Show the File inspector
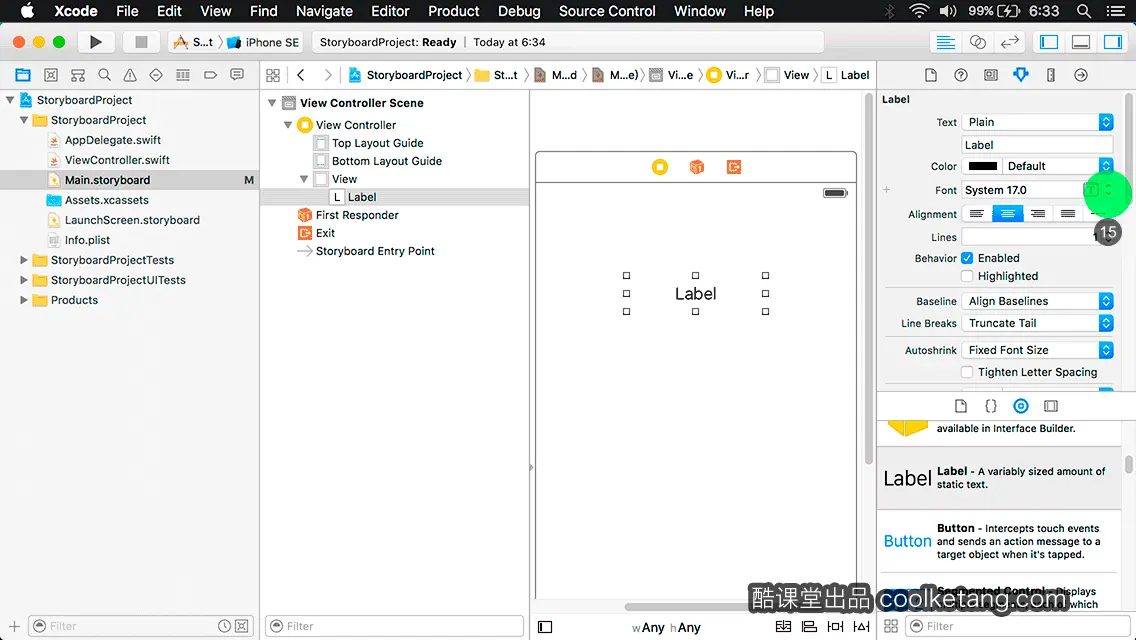 coord(931,75)
